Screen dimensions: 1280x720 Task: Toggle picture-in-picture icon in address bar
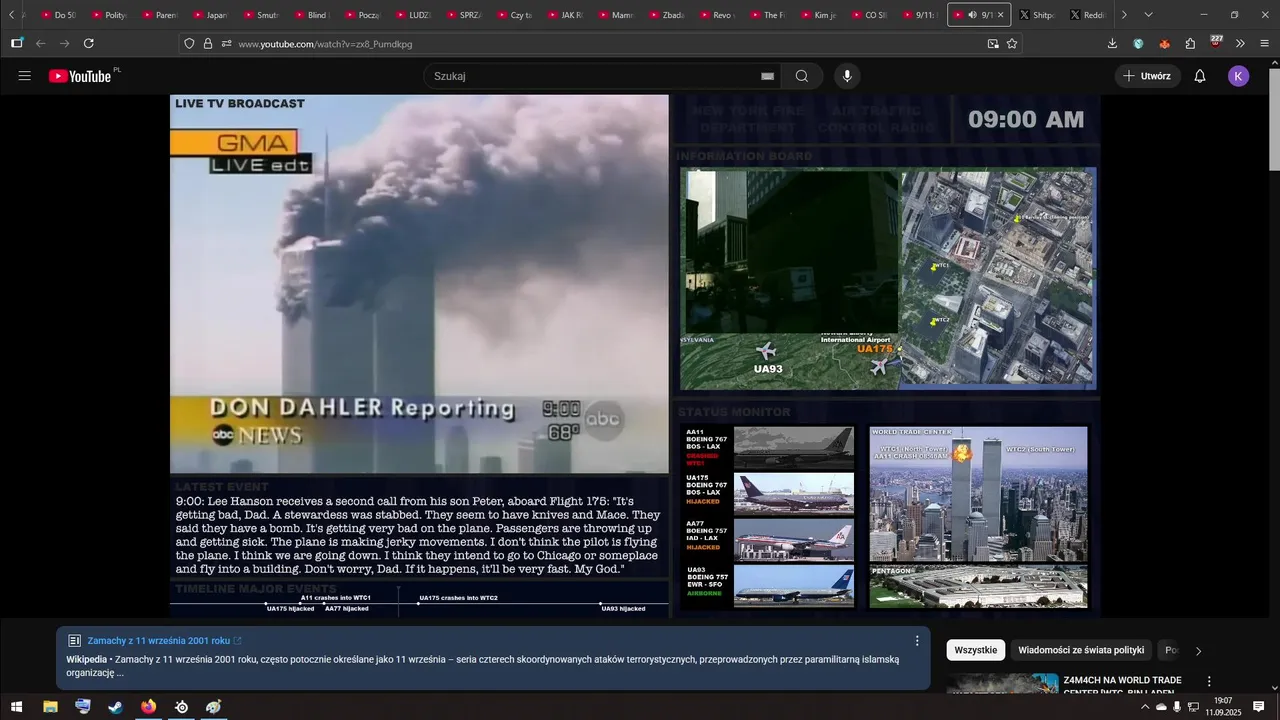993,44
